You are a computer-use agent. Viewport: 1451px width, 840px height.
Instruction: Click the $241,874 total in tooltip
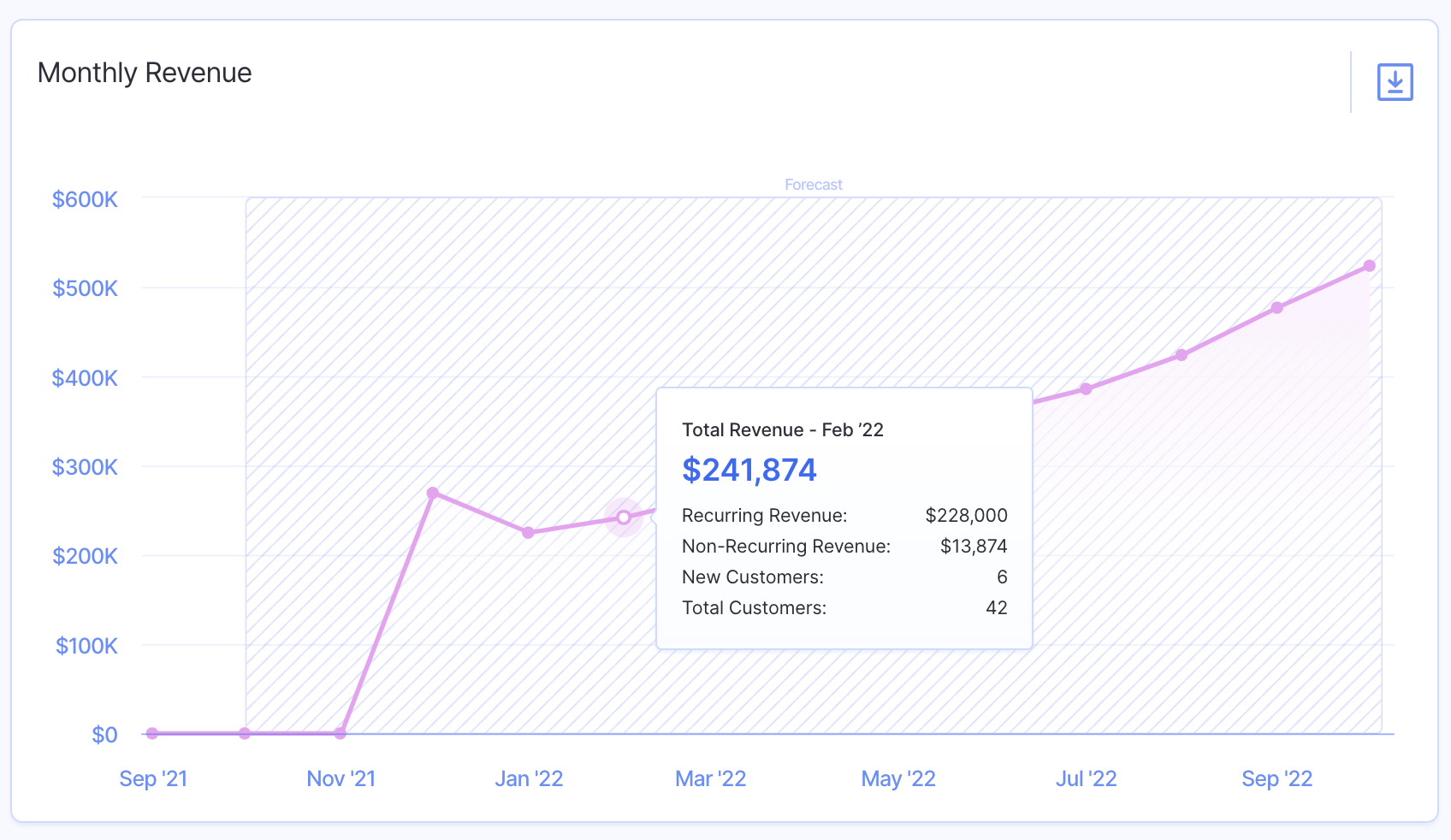tap(749, 470)
